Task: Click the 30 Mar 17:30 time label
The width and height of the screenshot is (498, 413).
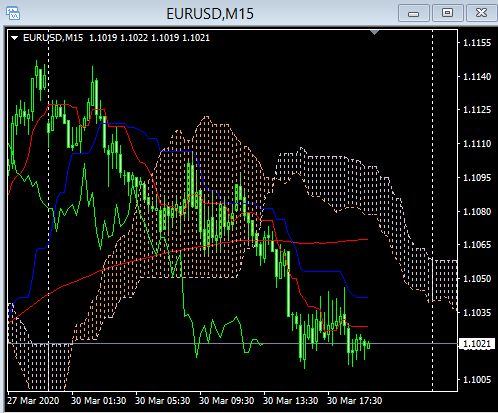Action: click(x=355, y=400)
